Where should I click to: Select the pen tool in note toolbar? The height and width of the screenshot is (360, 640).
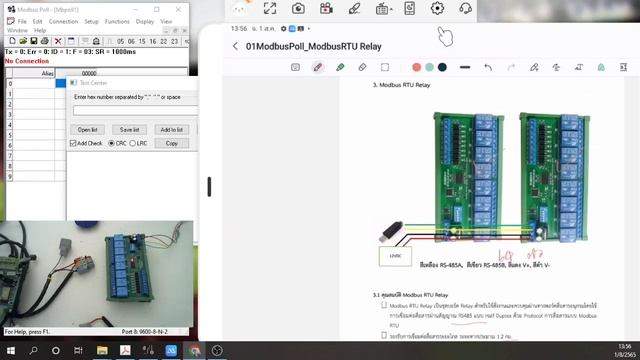[x=318, y=67]
